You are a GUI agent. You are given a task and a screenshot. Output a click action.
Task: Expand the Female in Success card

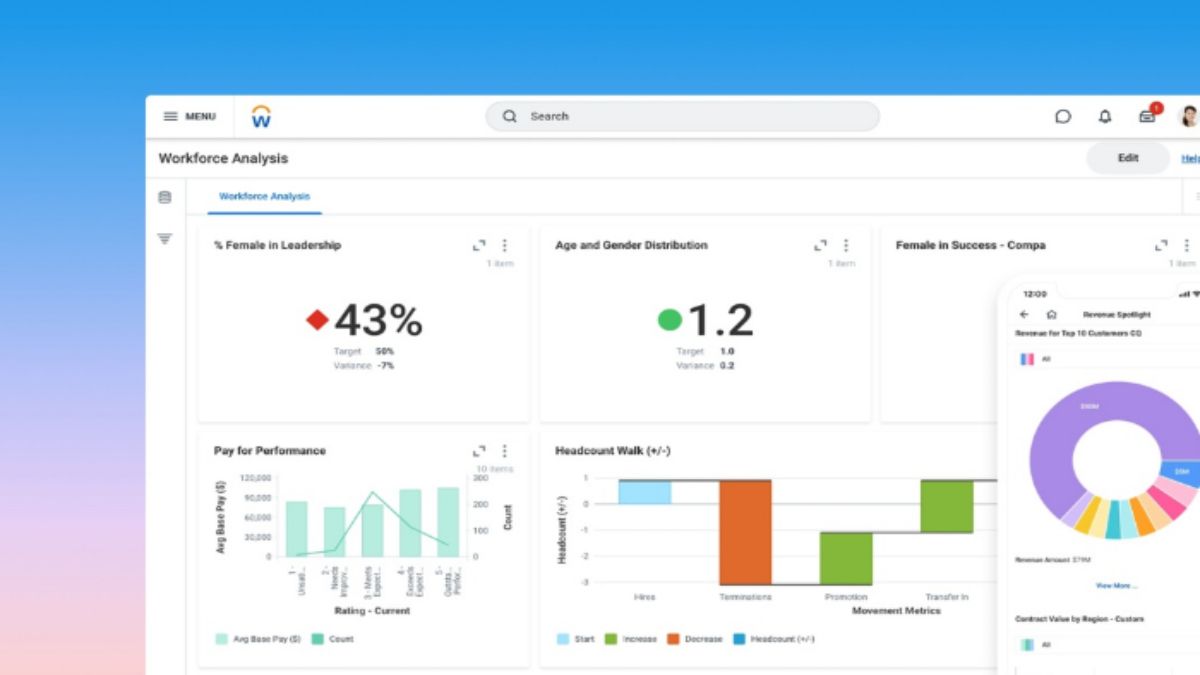point(1161,245)
